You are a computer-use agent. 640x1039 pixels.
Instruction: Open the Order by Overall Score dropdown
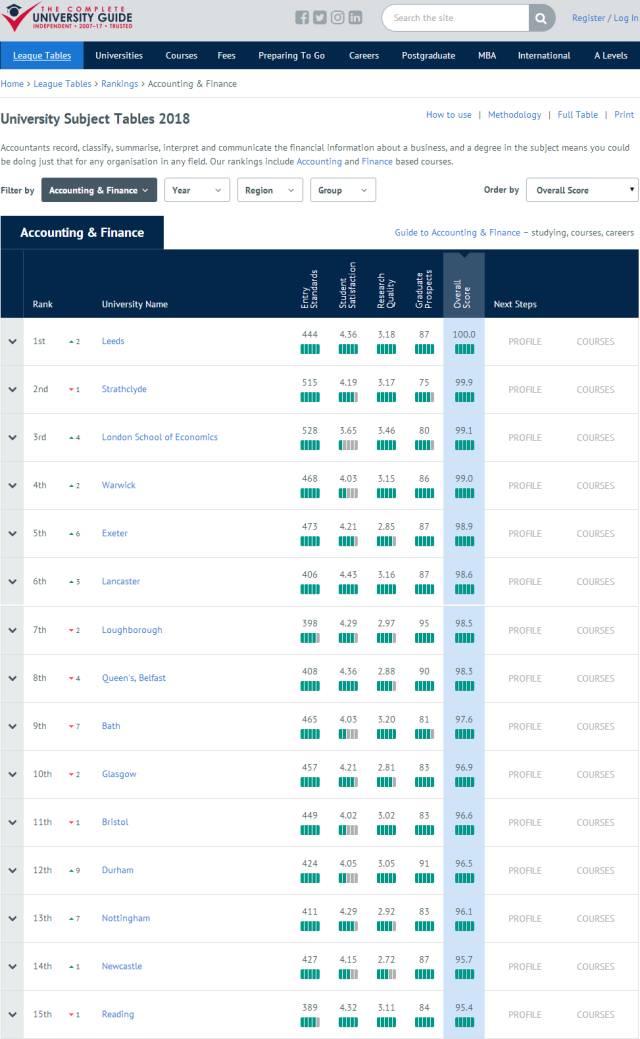tap(582, 190)
